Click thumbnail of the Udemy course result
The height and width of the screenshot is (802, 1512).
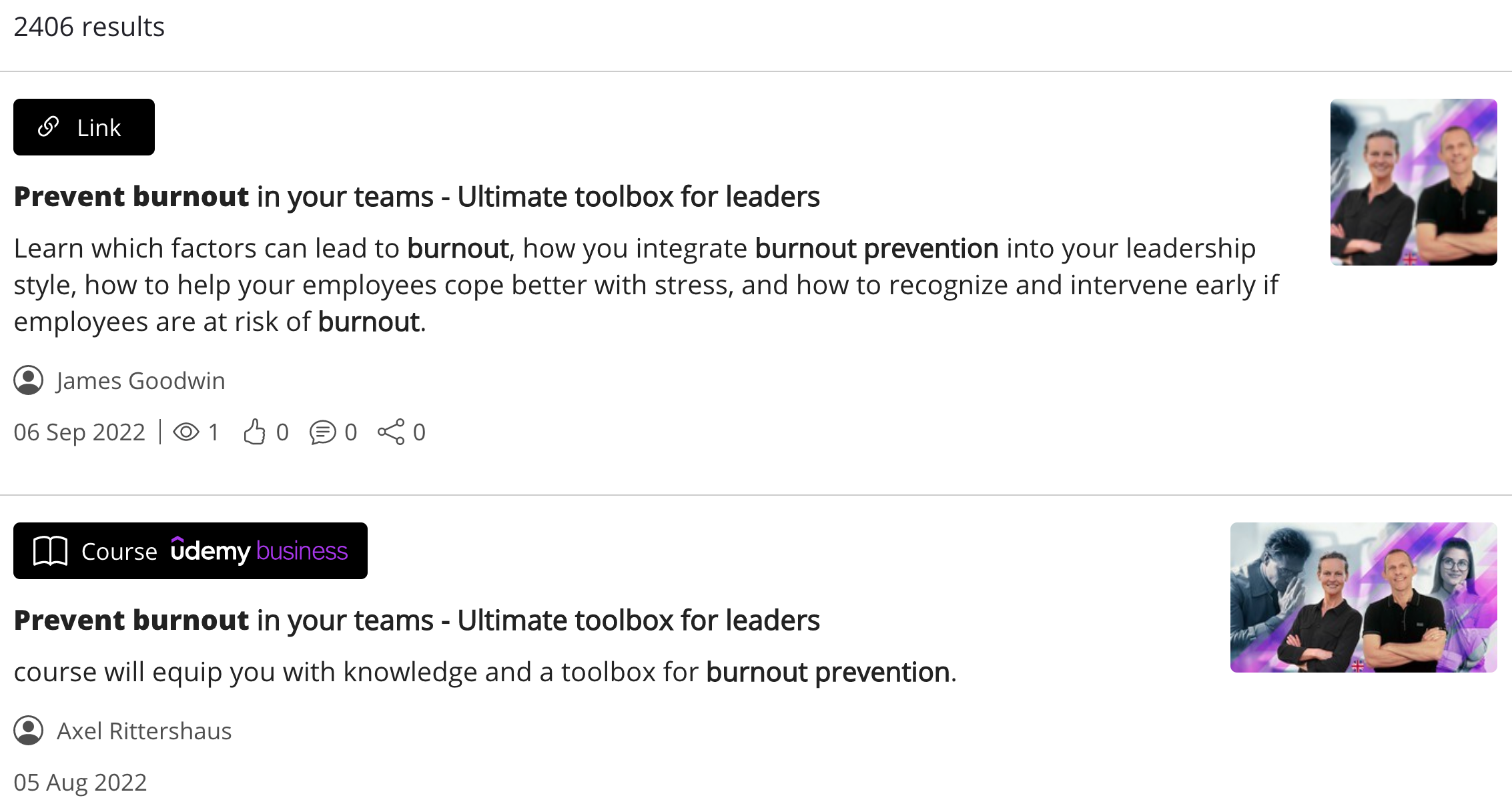pos(1363,597)
